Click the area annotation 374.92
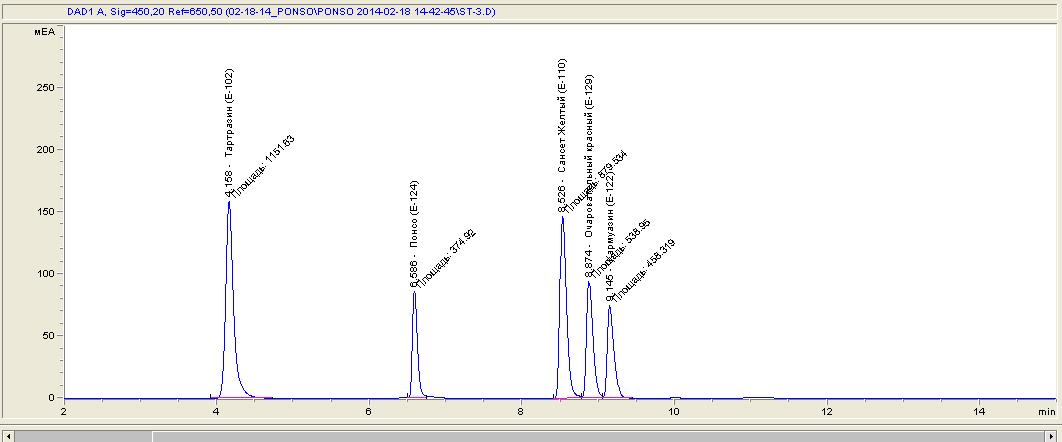Screen dimensions: 1062x442 pyautogui.click(x=446, y=258)
